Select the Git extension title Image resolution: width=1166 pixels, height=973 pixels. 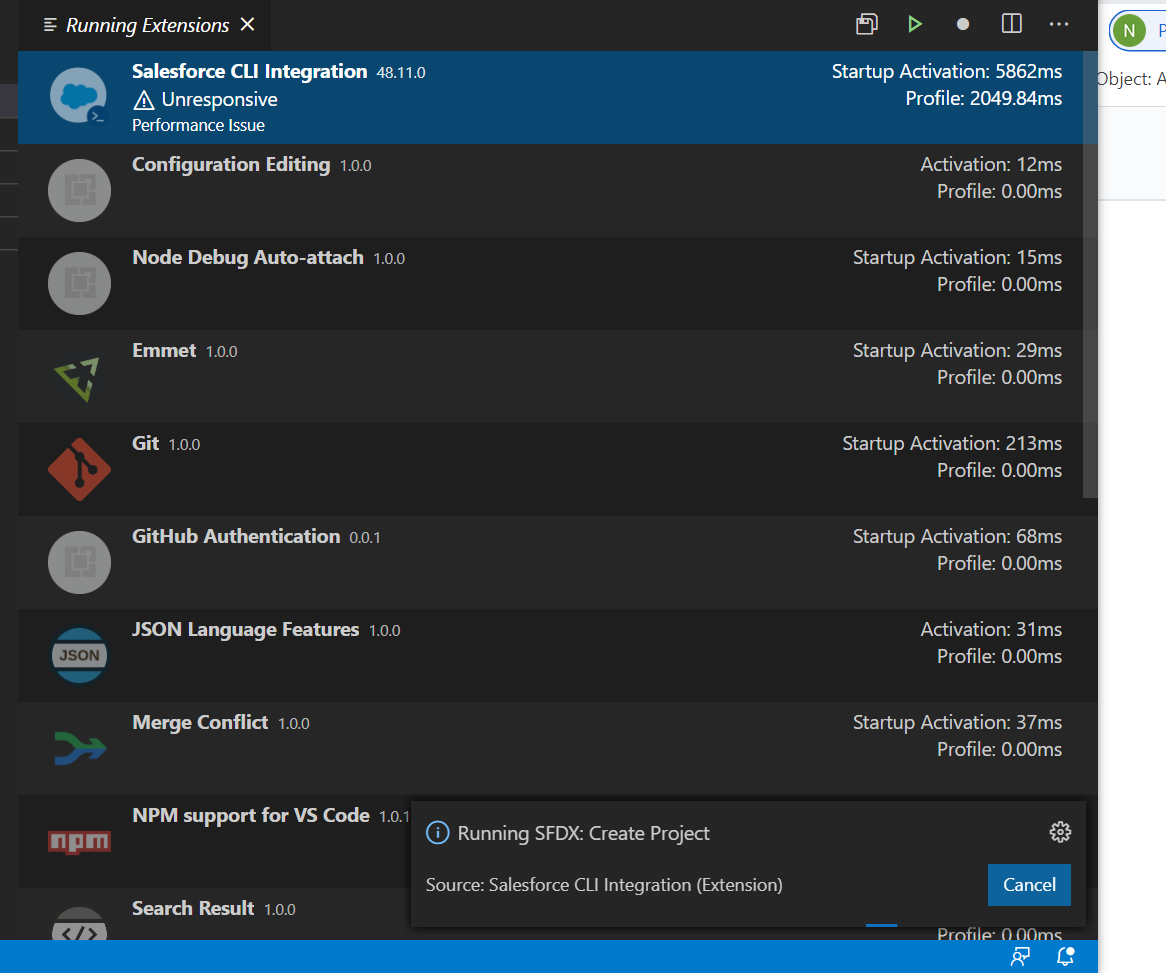click(x=145, y=443)
